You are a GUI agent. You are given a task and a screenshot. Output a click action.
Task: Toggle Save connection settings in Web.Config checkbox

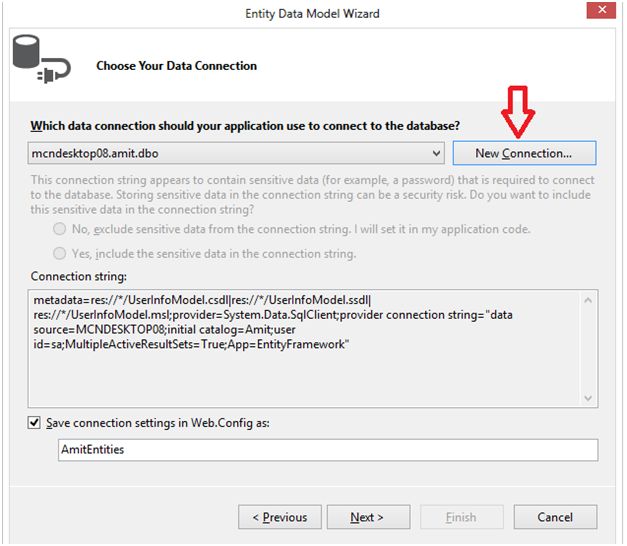36,423
